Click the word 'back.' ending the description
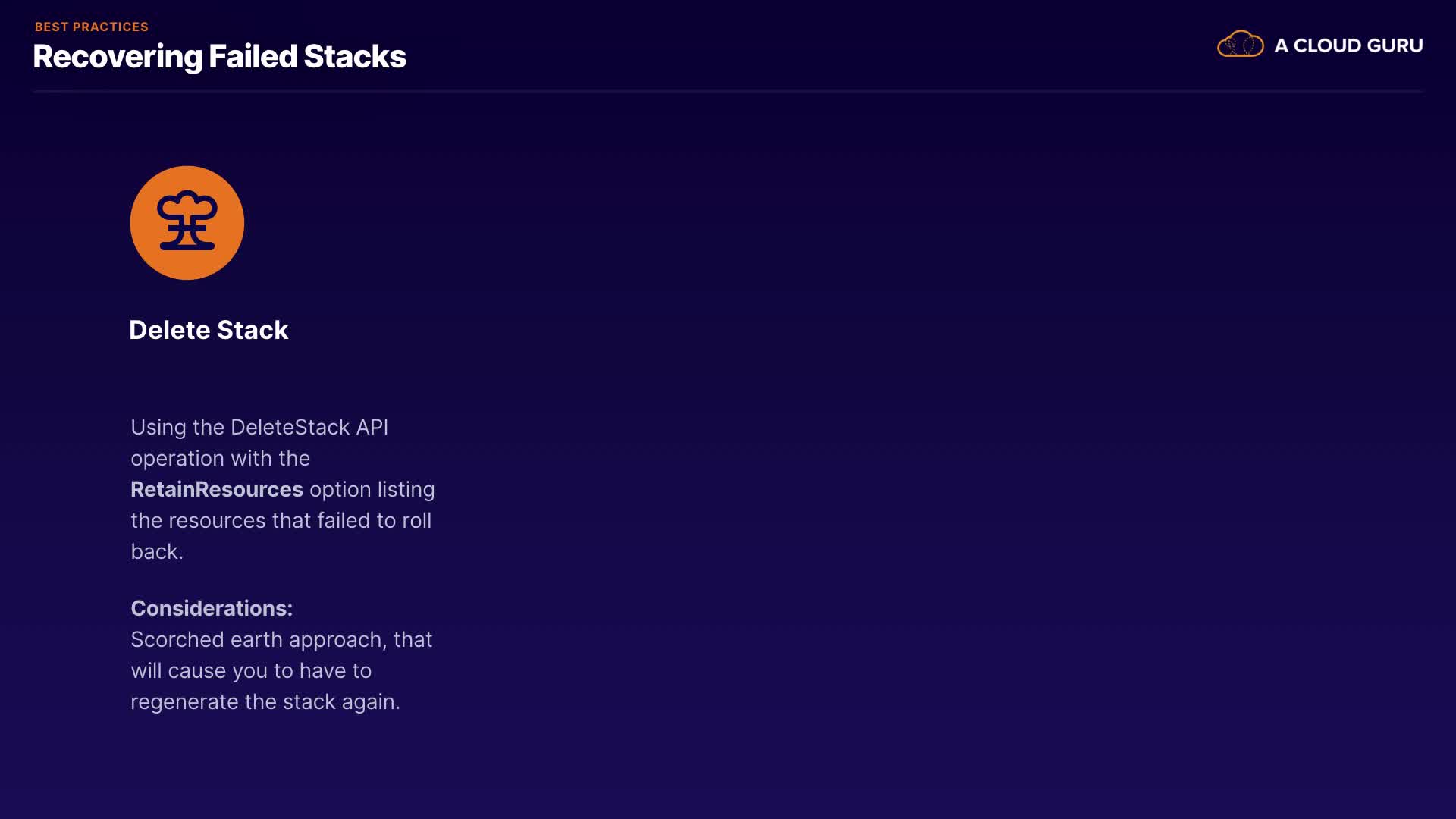The image size is (1456, 819). click(x=157, y=551)
